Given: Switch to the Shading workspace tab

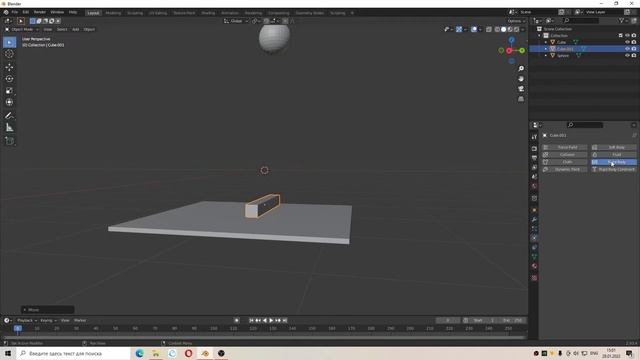Looking at the screenshot, I should click(208, 13).
